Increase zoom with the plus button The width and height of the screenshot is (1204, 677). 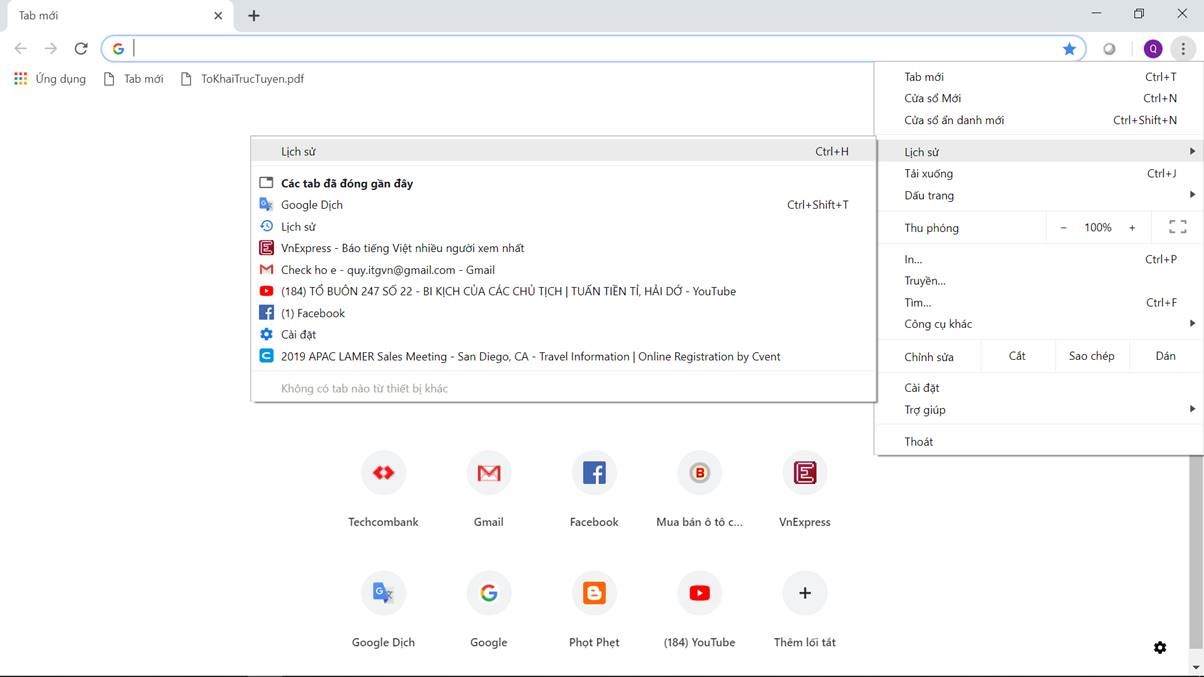[1132, 227]
